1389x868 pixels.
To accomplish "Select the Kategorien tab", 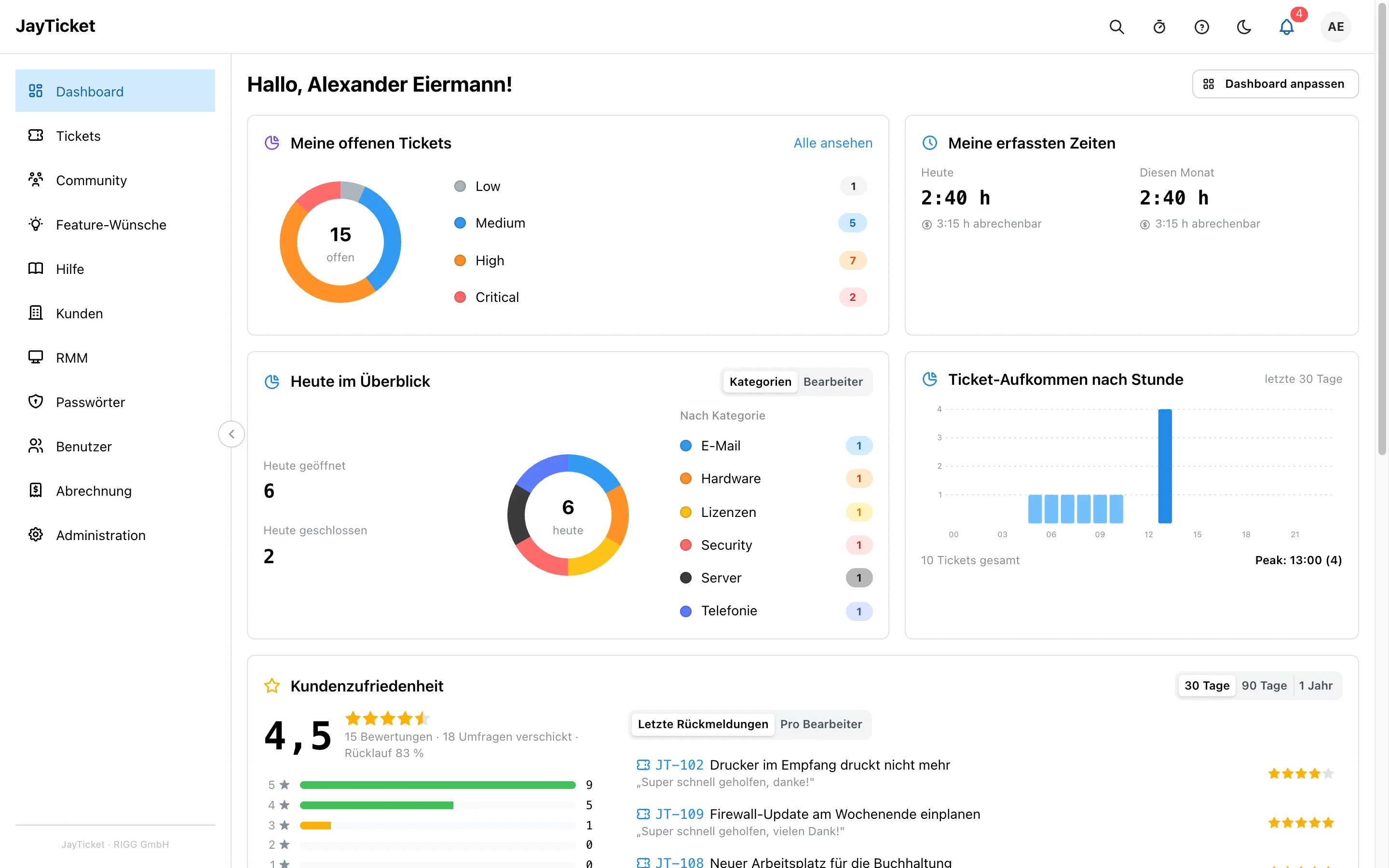I will (760, 382).
